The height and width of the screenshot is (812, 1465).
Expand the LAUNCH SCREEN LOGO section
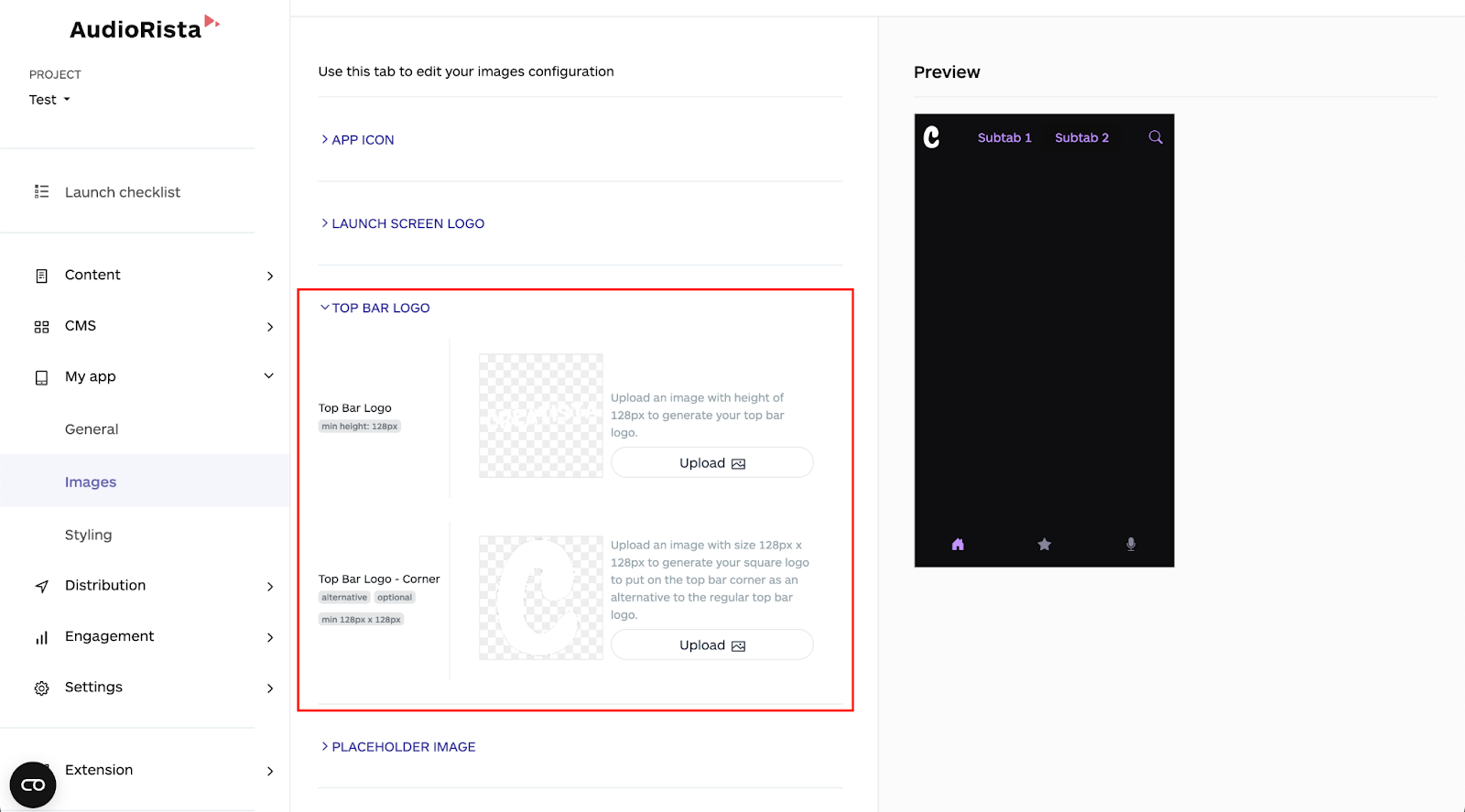coord(403,223)
